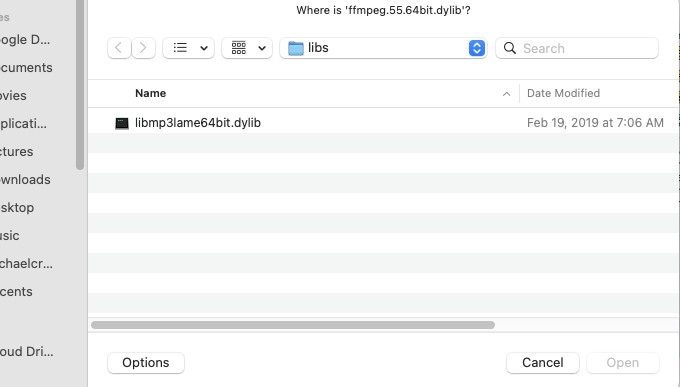Image resolution: width=680 pixels, height=387 pixels.
Task: Open list view options dropdown arrow
Action: coord(204,48)
